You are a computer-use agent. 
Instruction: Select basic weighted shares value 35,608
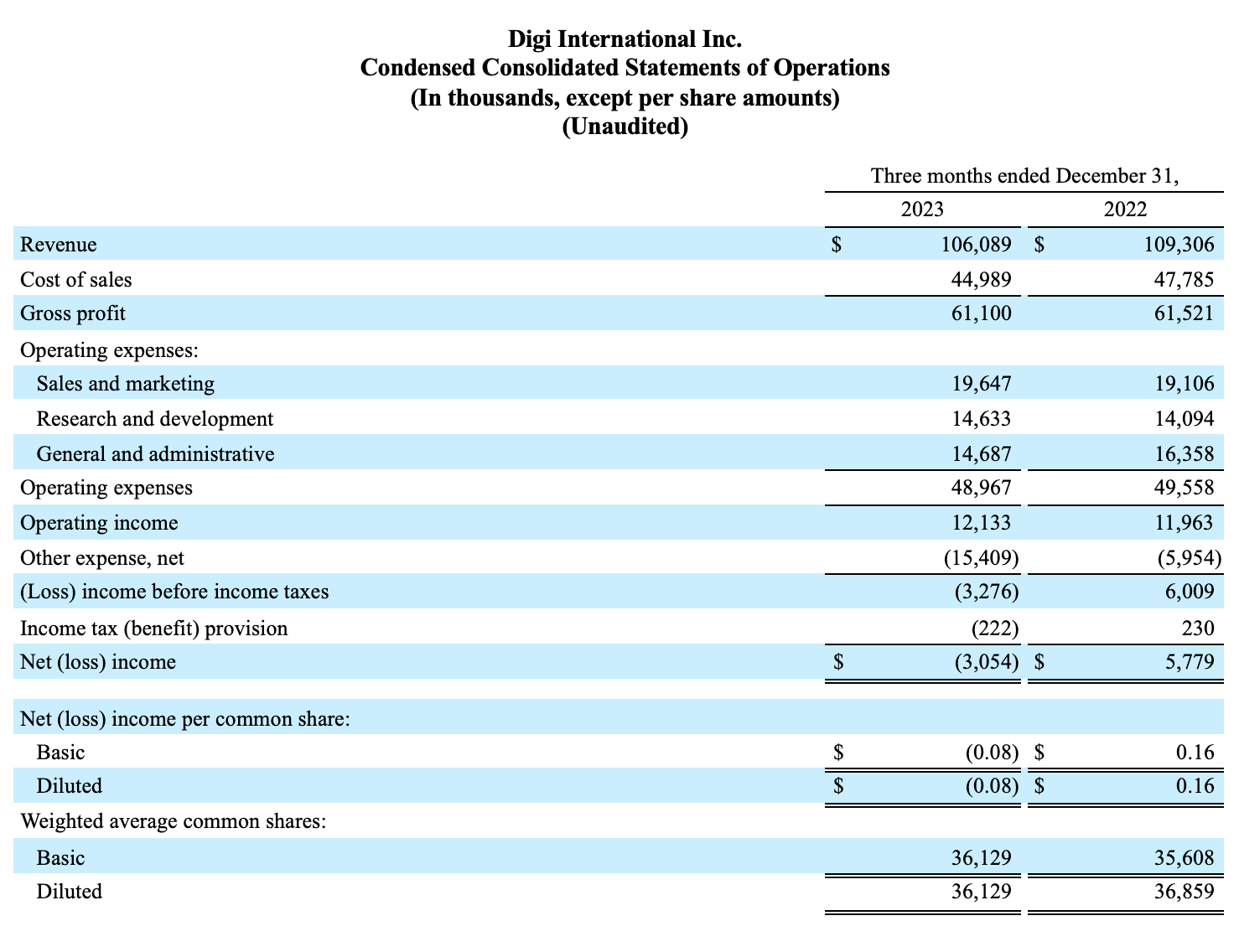point(1185,858)
